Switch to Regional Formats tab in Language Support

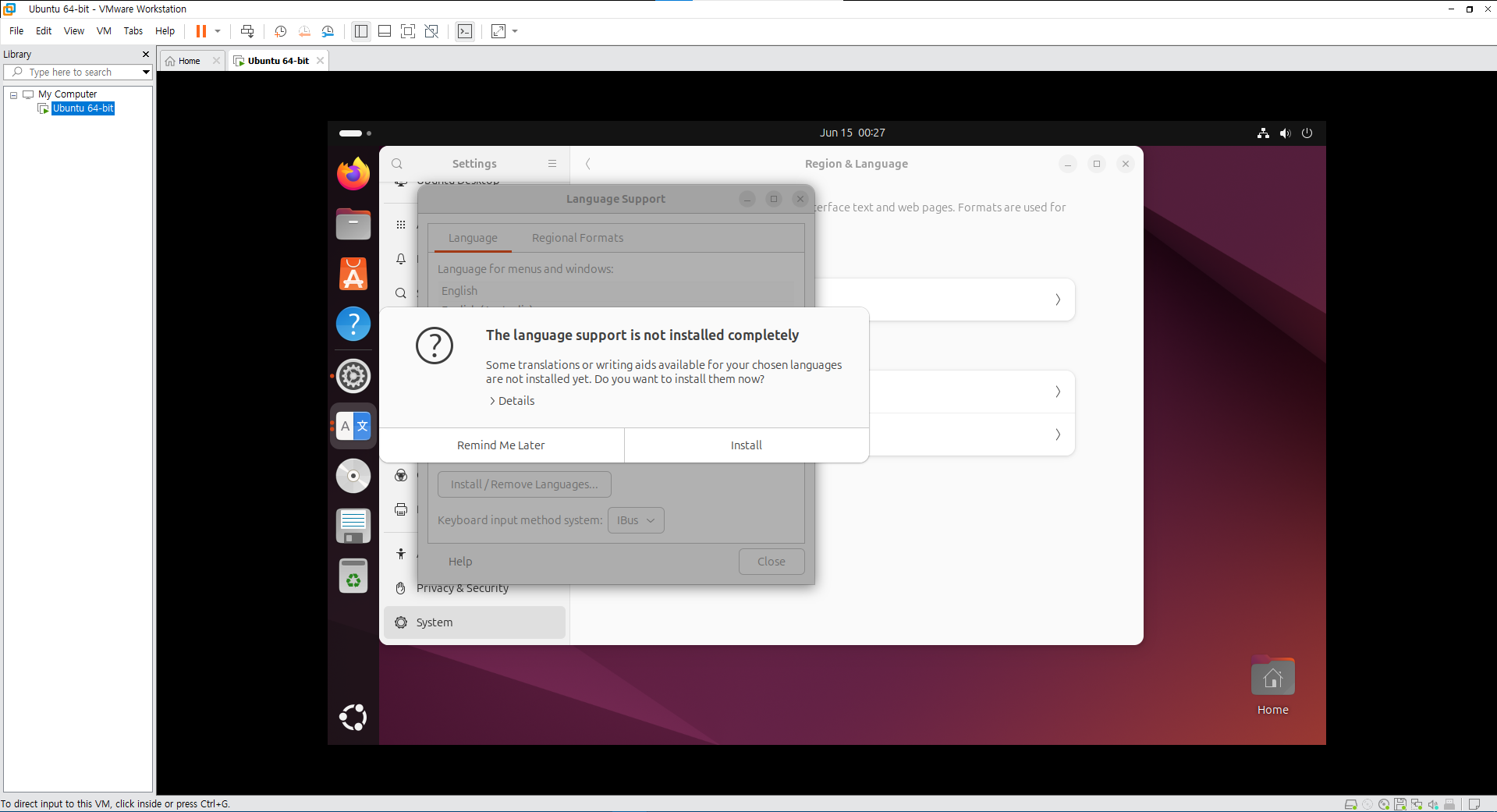[577, 238]
